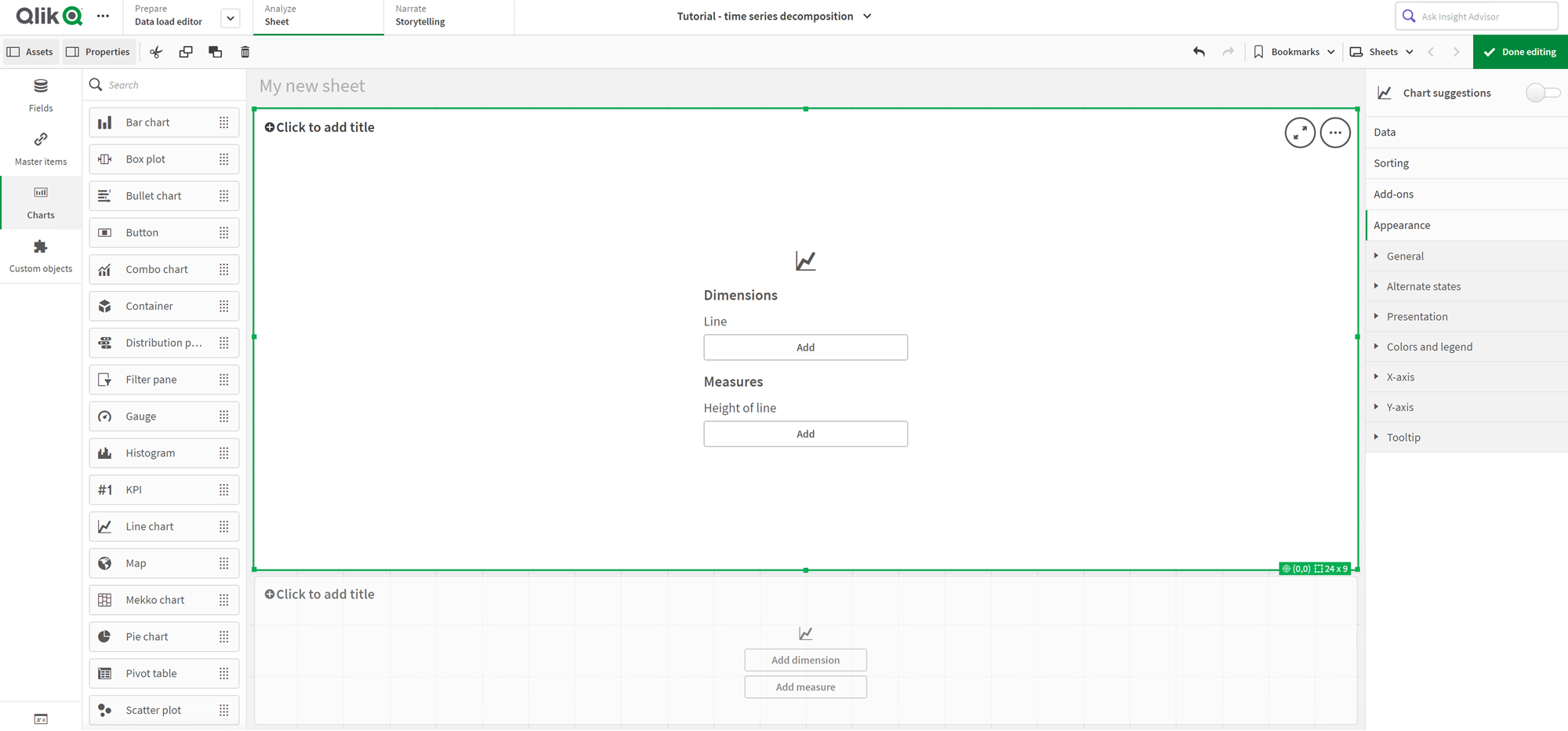The image size is (1568, 731).
Task: Toggle the Assets panel
Action: coord(31,52)
